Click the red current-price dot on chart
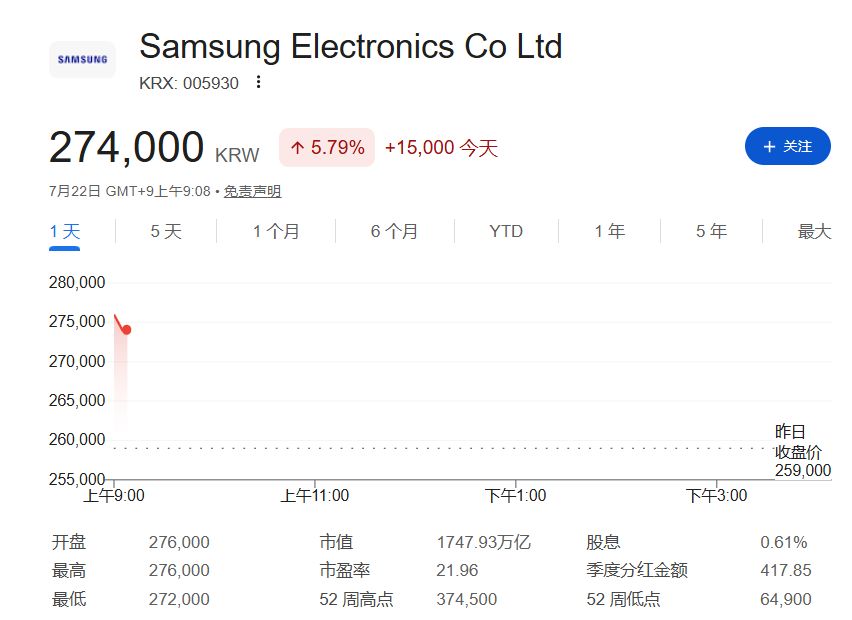This screenshot has width=852, height=620. coord(127,330)
